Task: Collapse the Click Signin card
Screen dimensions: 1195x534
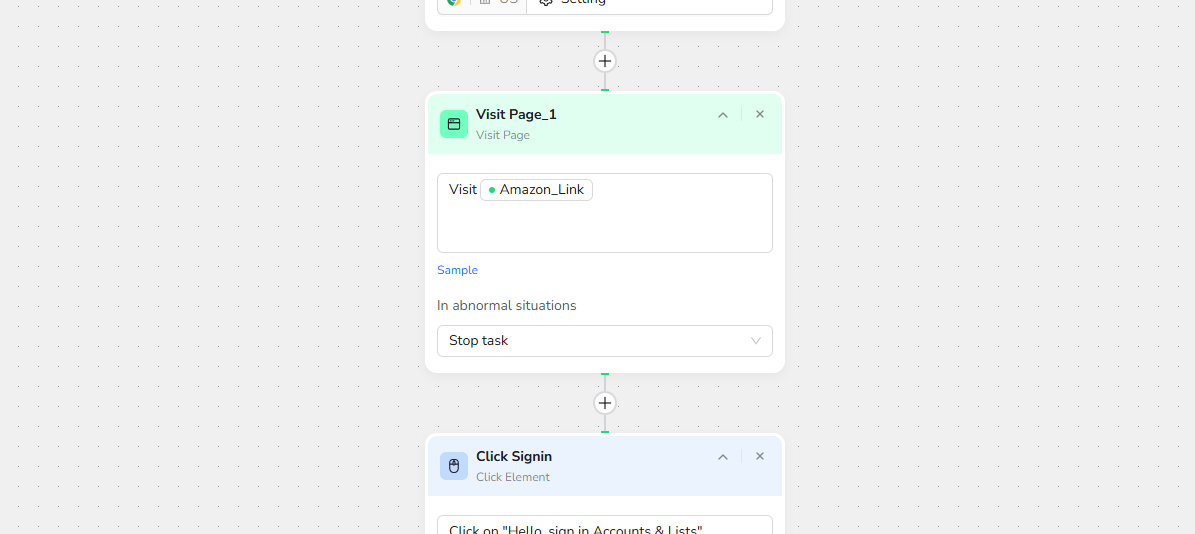Action: click(723, 457)
